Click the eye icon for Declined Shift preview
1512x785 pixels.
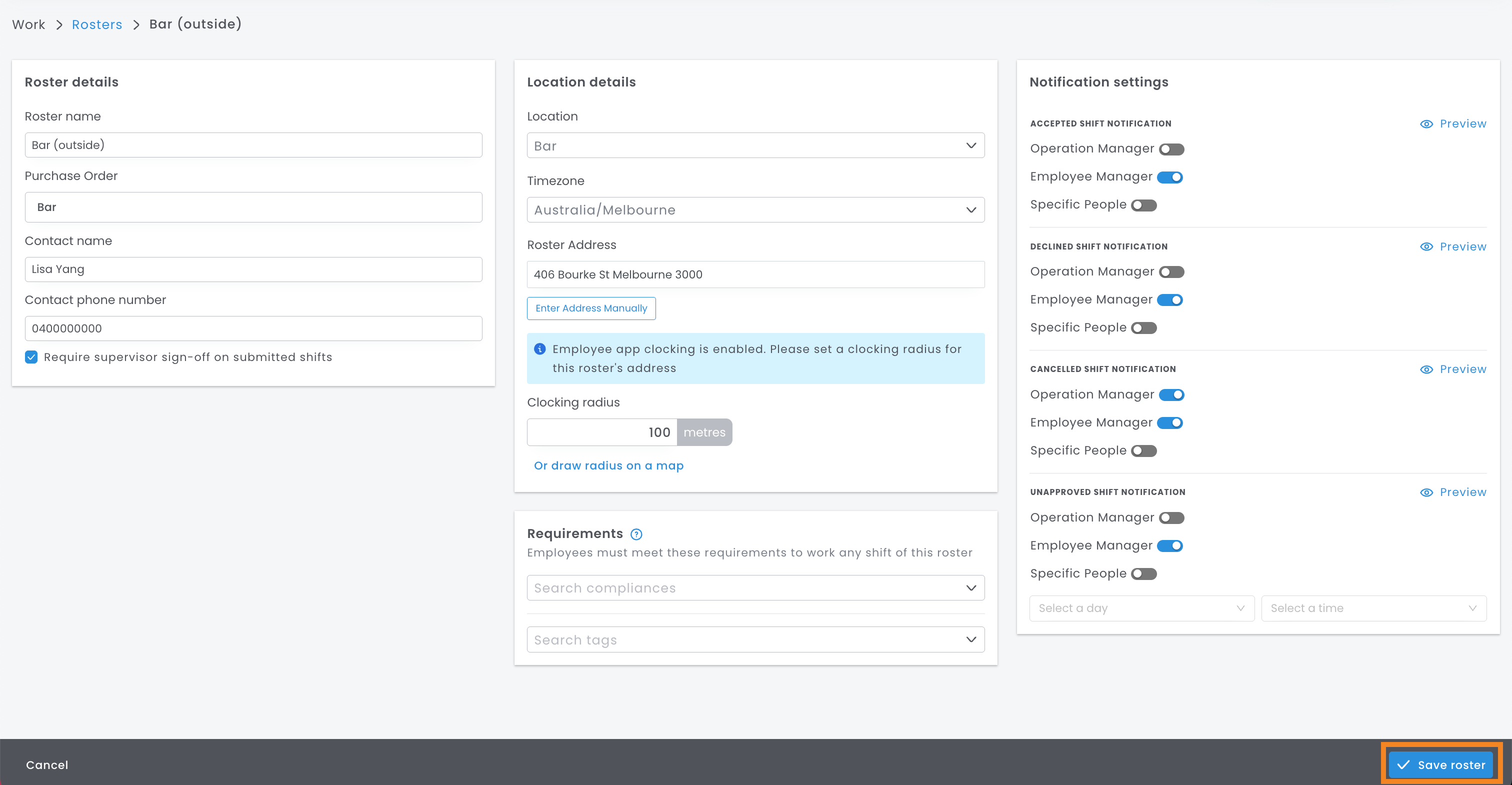[x=1426, y=246]
